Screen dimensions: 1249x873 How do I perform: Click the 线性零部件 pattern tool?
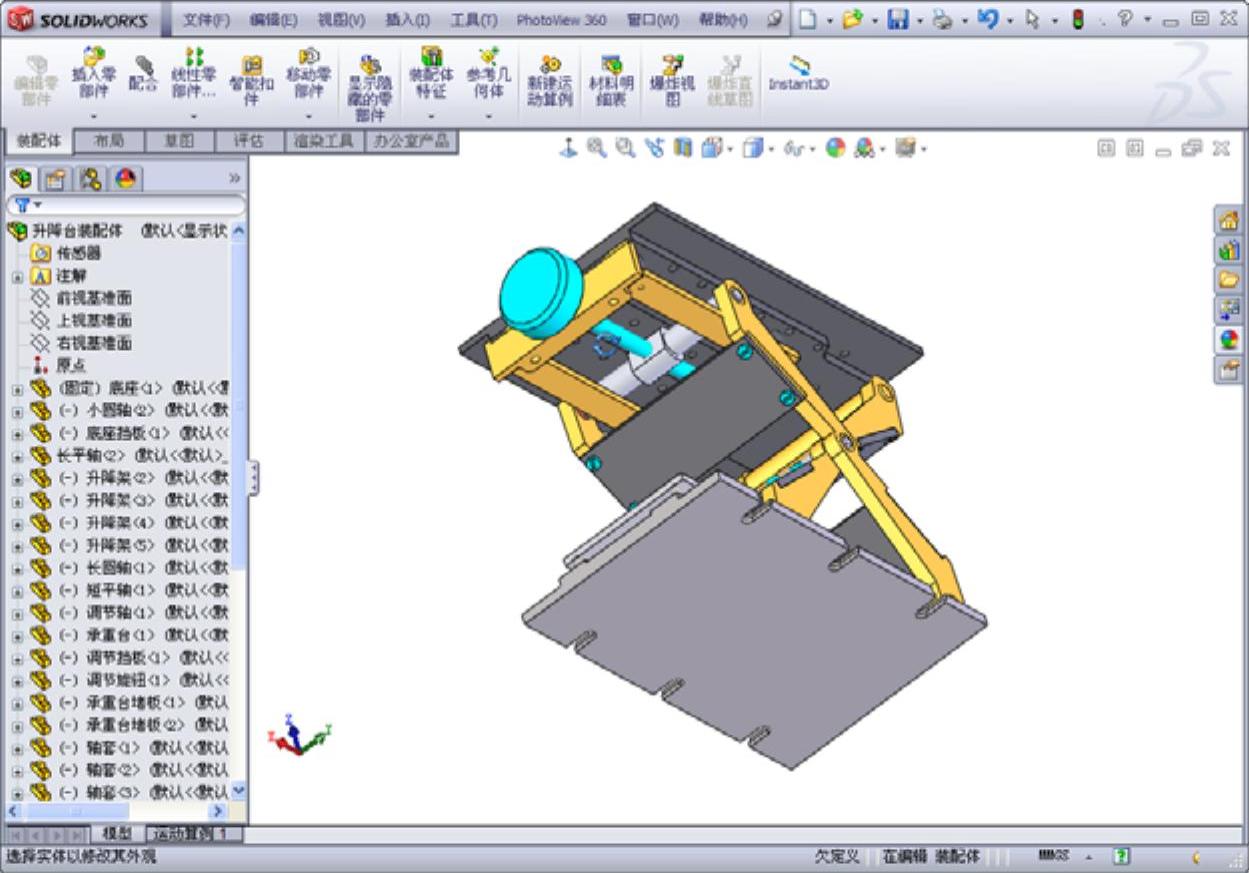coord(193,74)
